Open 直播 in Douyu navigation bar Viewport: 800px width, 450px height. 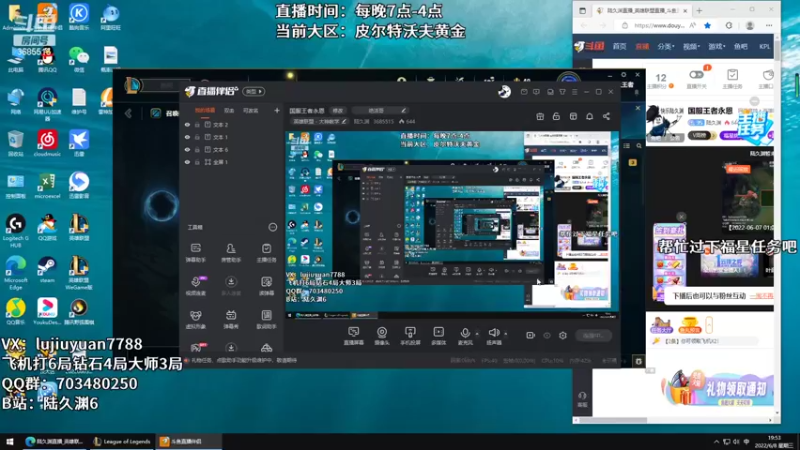[x=642, y=46]
